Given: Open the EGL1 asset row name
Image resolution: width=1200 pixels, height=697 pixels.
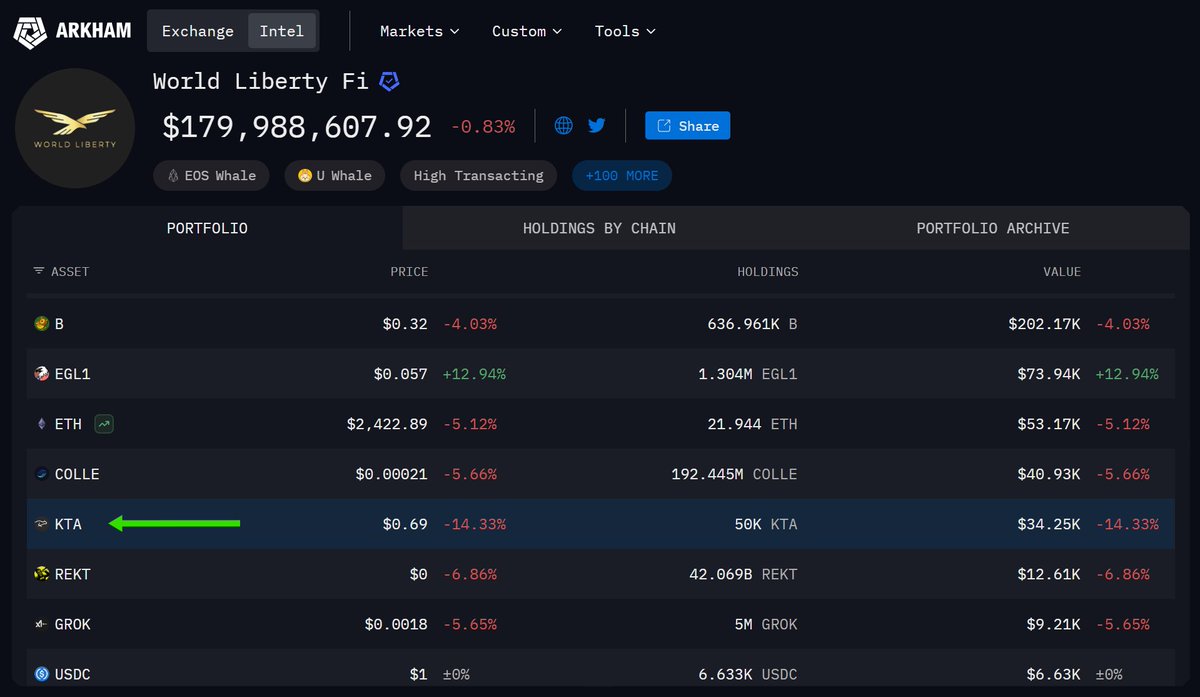Looking at the screenshot, I should tap(73, 374).
